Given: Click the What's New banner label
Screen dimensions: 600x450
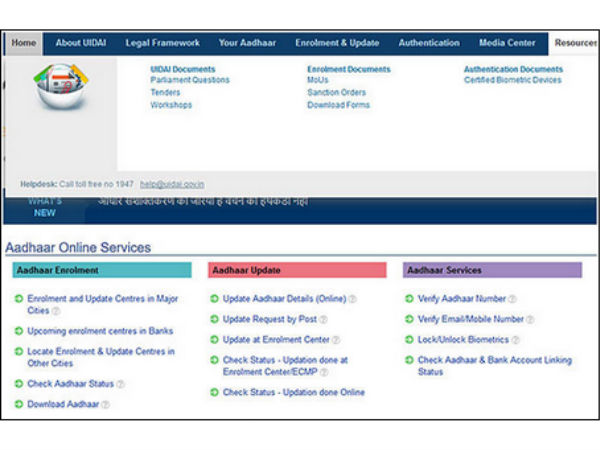Looking at the screenshot, I should [x=45, y=207].
